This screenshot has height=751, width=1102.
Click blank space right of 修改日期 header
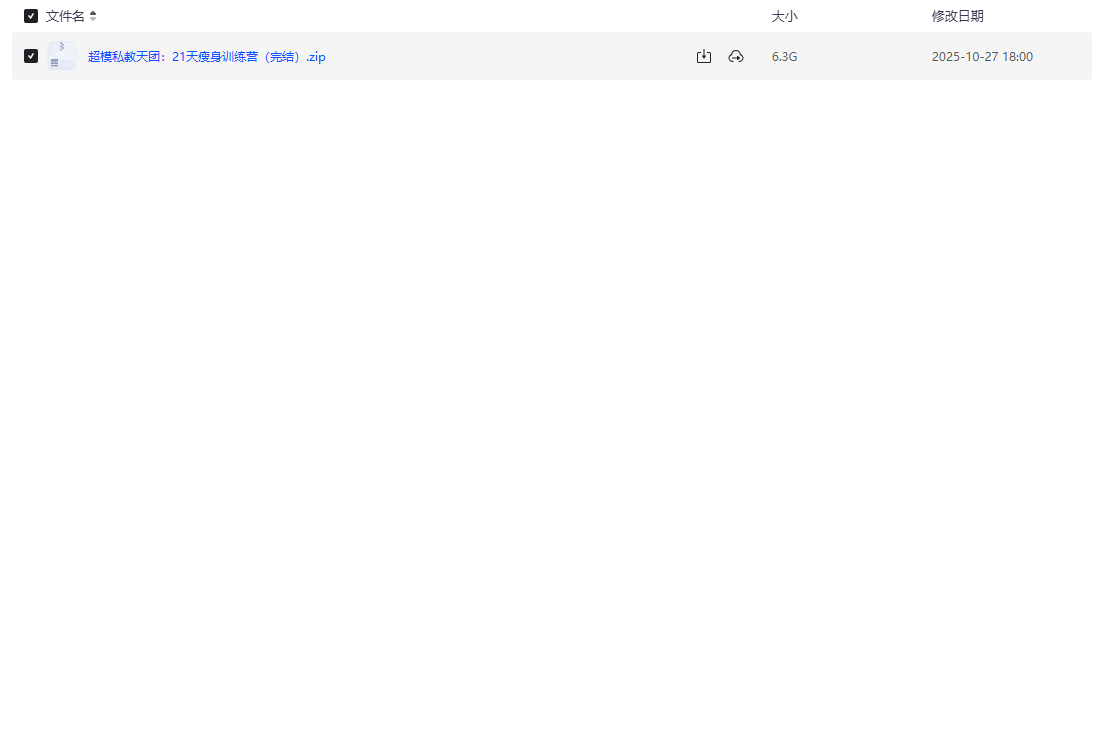[1040, 16]
